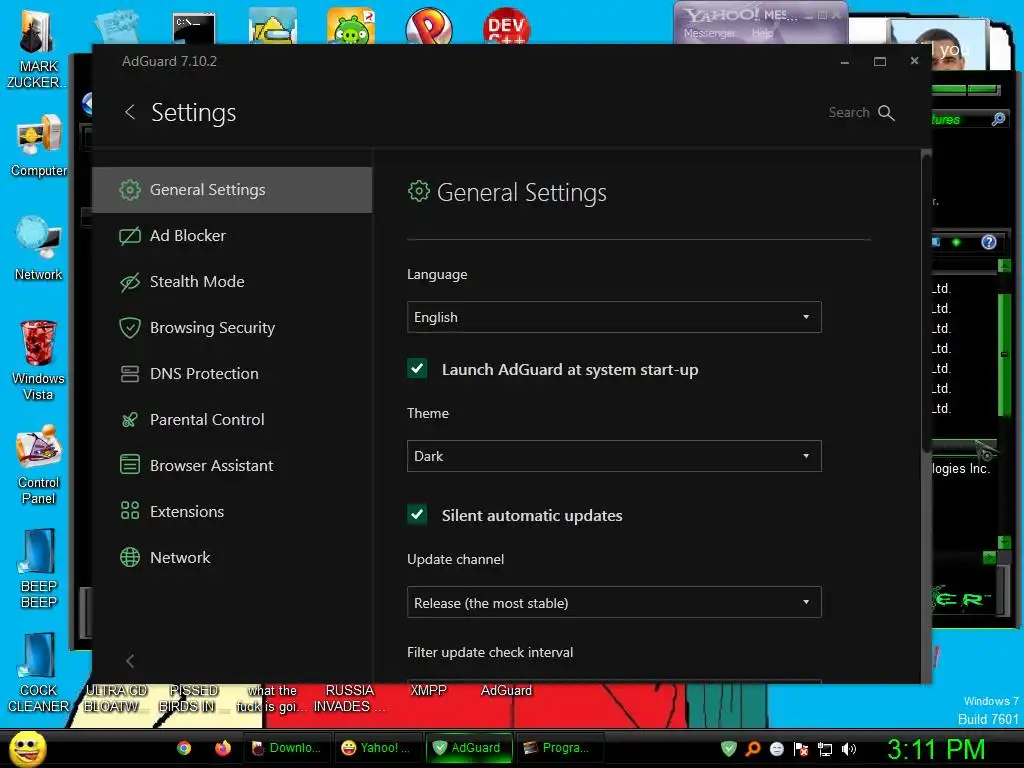Click the Network globe icon in sidebar
The image size is (1024, 768).
pyautogui.click(x=130, y=557)
